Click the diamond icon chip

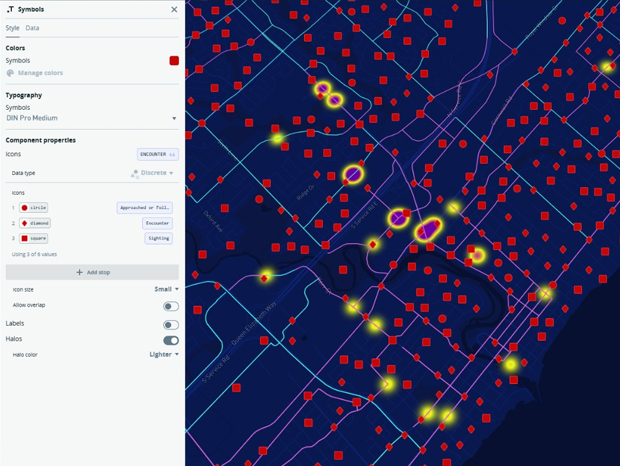[x=35, y=223]
